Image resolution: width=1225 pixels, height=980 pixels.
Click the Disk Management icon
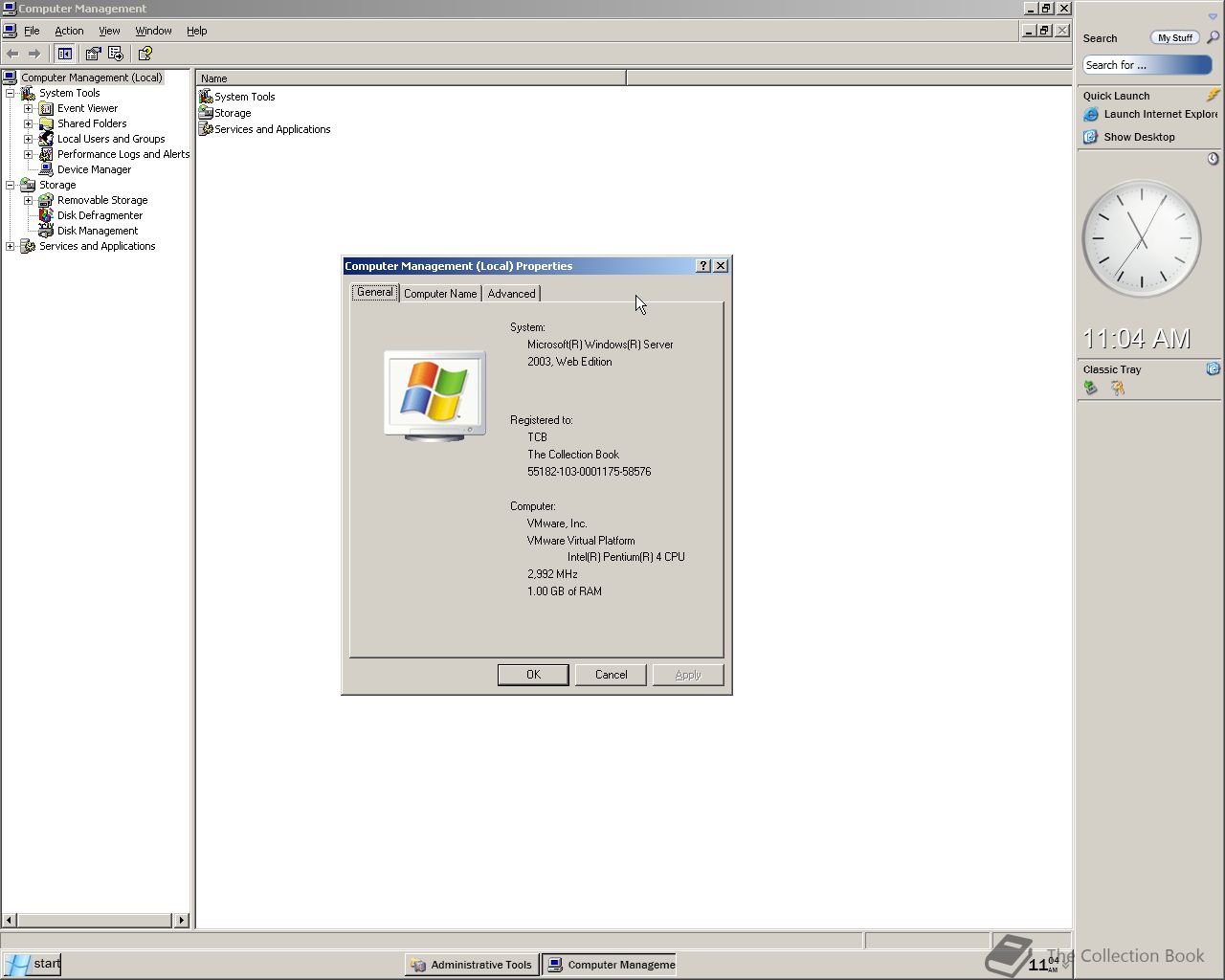[x=46, y=231]
